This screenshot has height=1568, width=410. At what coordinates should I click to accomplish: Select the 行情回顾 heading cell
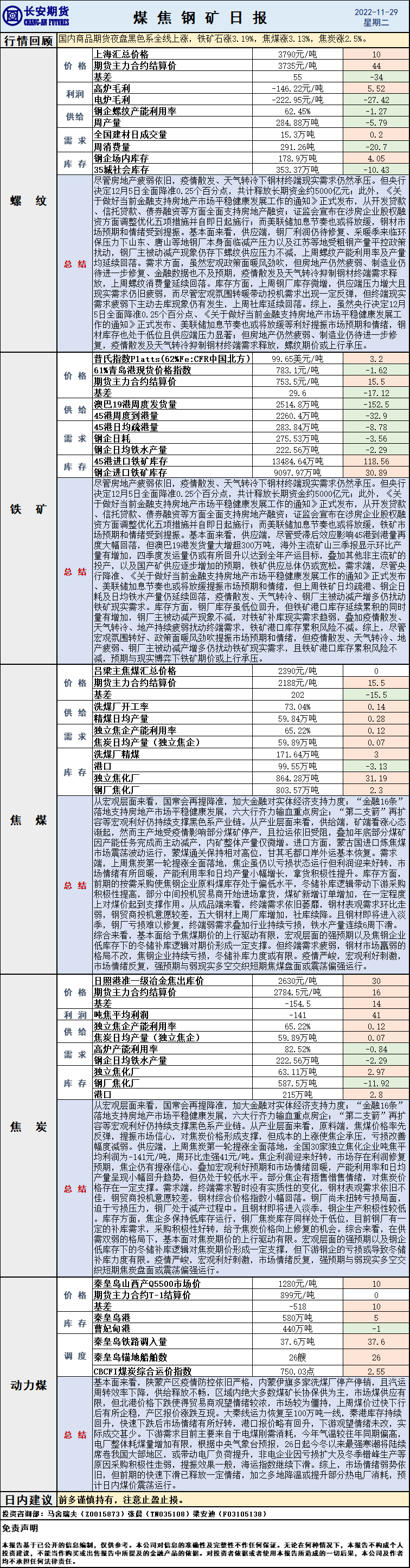coord(28,41)
